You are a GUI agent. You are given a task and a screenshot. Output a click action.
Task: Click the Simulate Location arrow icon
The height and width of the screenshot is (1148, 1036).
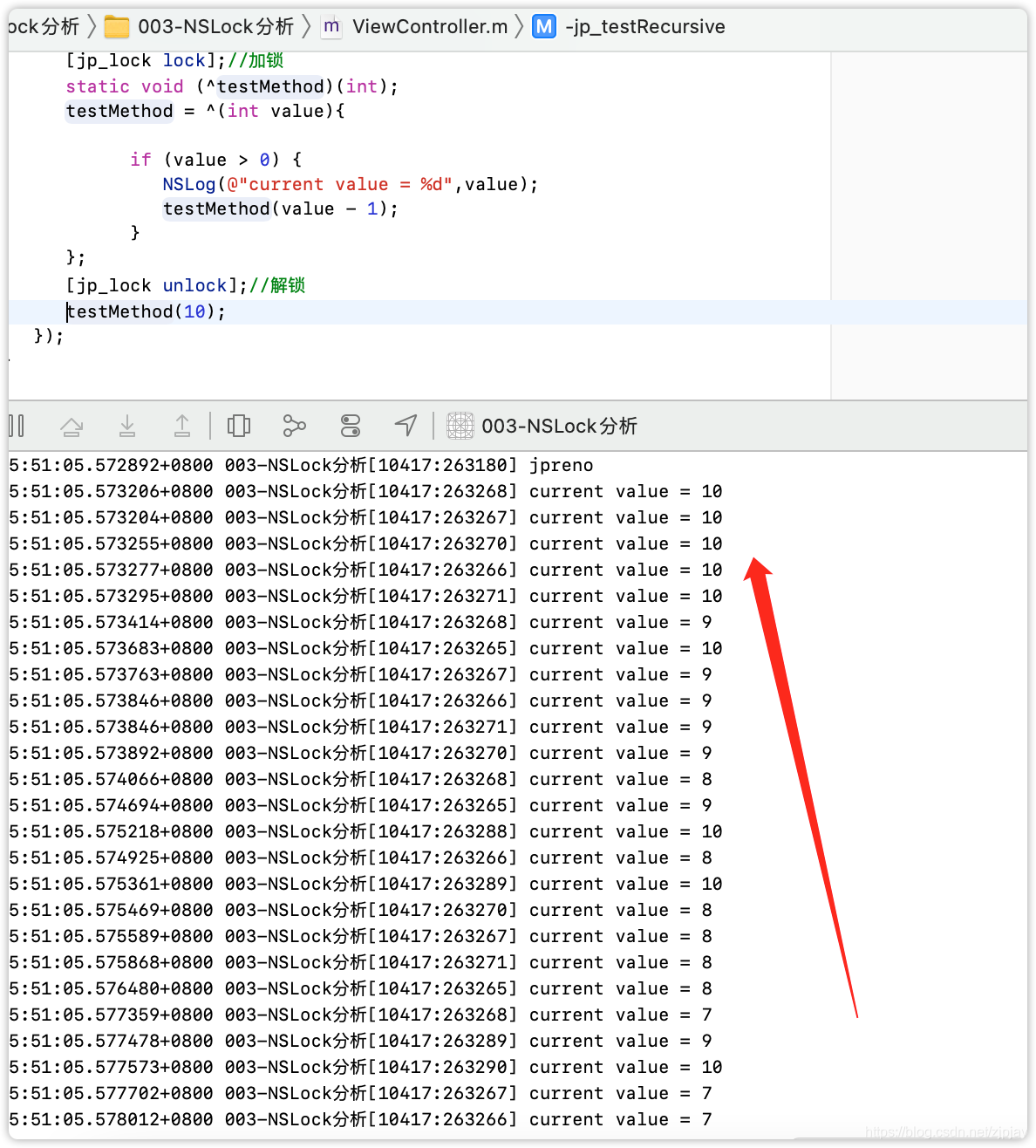(x=406, y=426)
